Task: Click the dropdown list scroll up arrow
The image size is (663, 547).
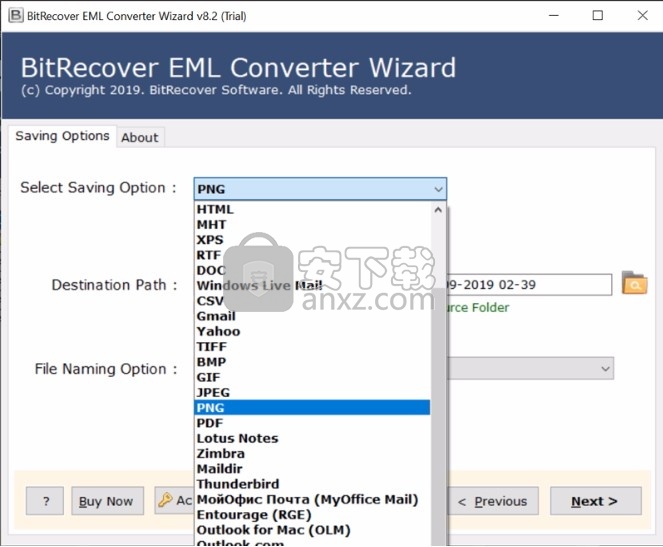Action: tap(438, 210)
